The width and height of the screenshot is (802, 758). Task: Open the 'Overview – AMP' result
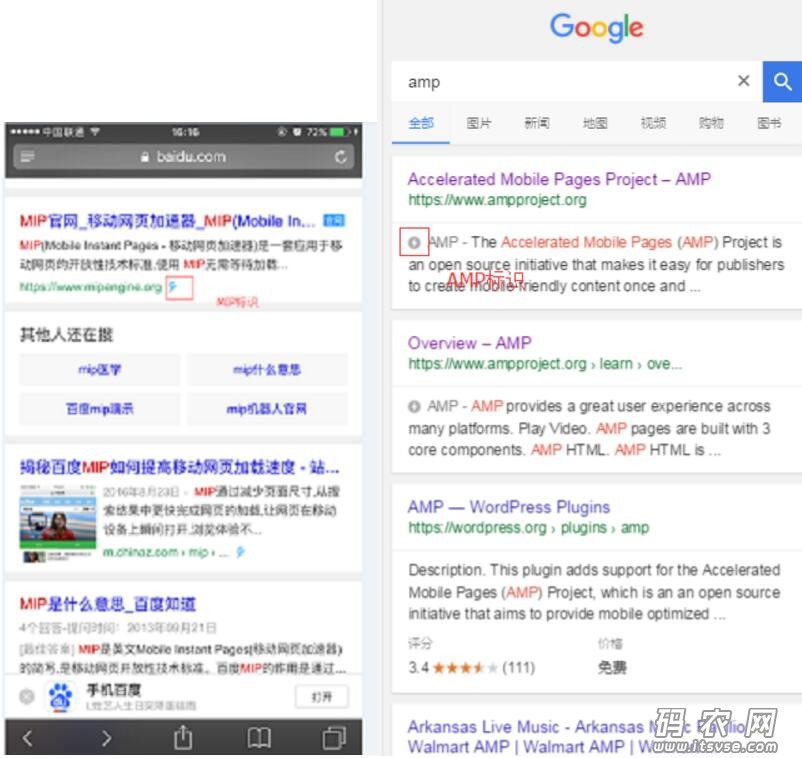click(470, 343)
